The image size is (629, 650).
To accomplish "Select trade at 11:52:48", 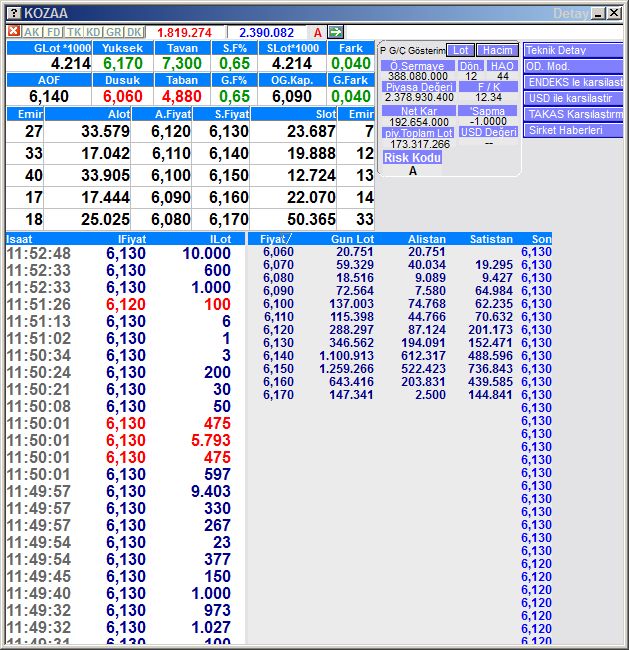I will [124, 253].
